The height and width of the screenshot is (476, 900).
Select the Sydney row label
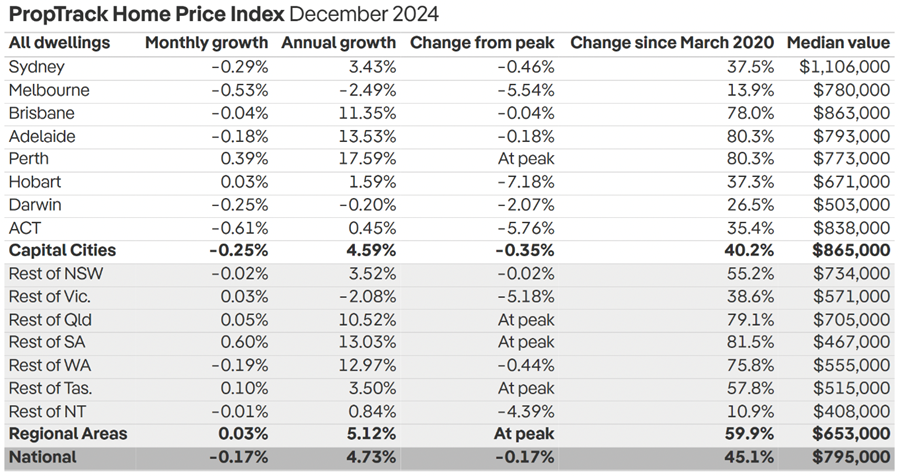click(x=35, y=67)
